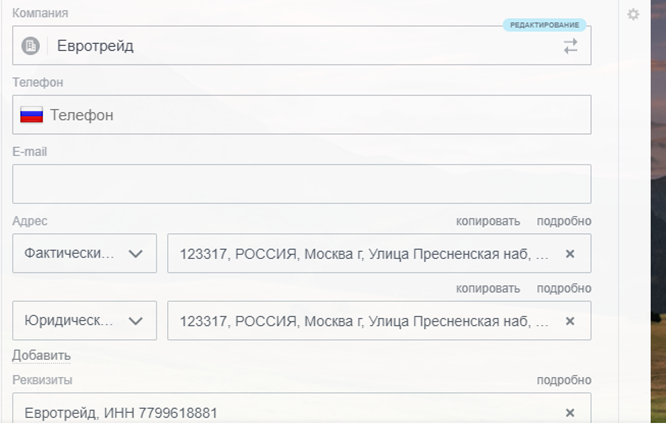
Task: Click the company icon beside Евротрейд
Action: pos(31,46)
